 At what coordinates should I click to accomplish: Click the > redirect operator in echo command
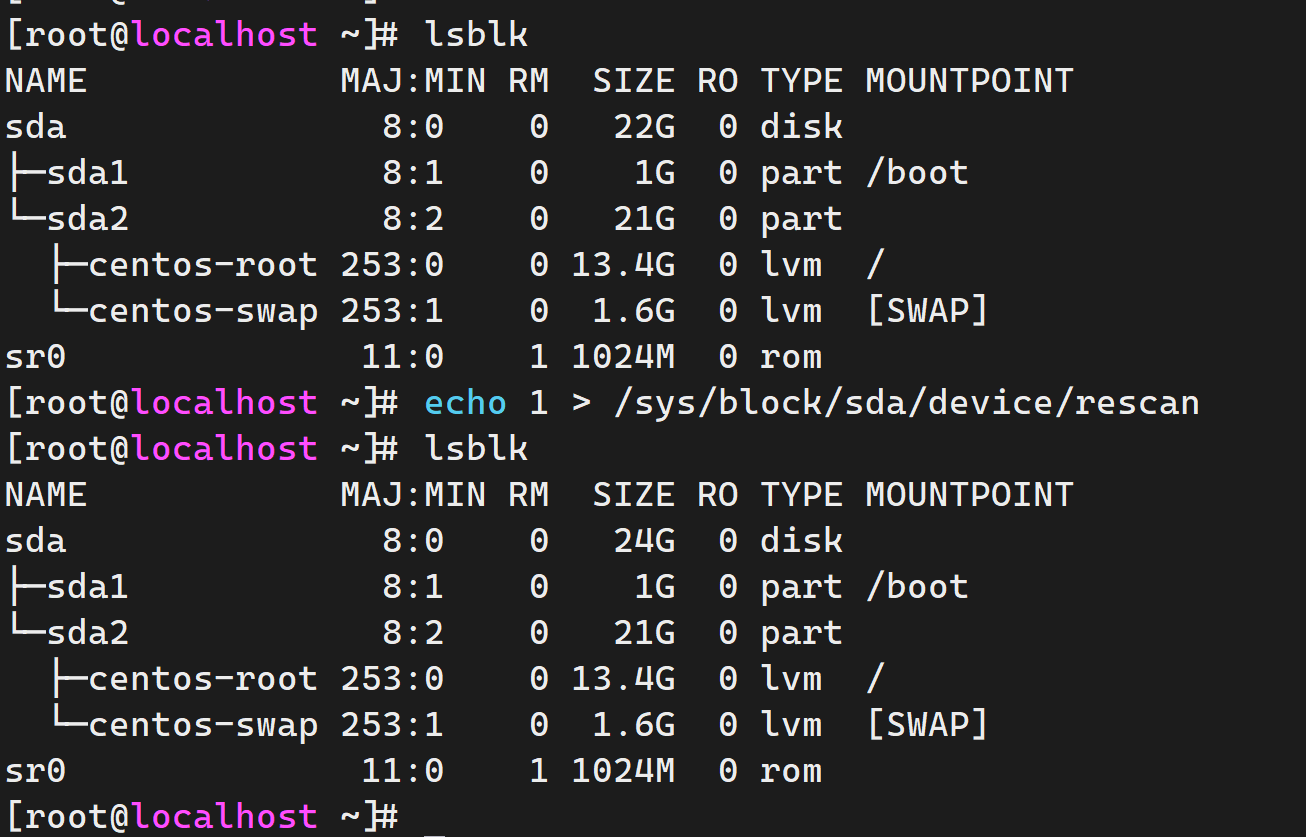(580, 403)
